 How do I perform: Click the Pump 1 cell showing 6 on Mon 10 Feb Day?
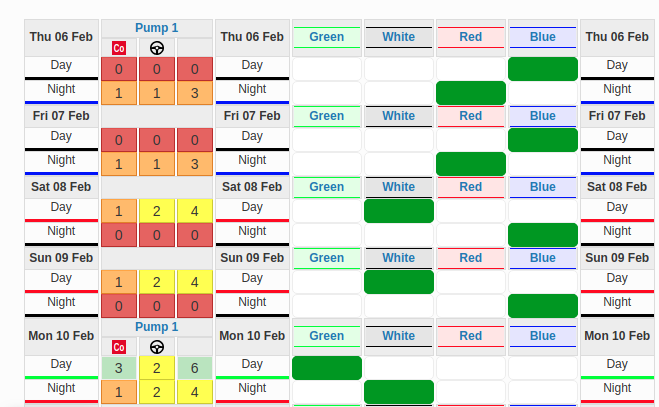(x=195, y=368)
